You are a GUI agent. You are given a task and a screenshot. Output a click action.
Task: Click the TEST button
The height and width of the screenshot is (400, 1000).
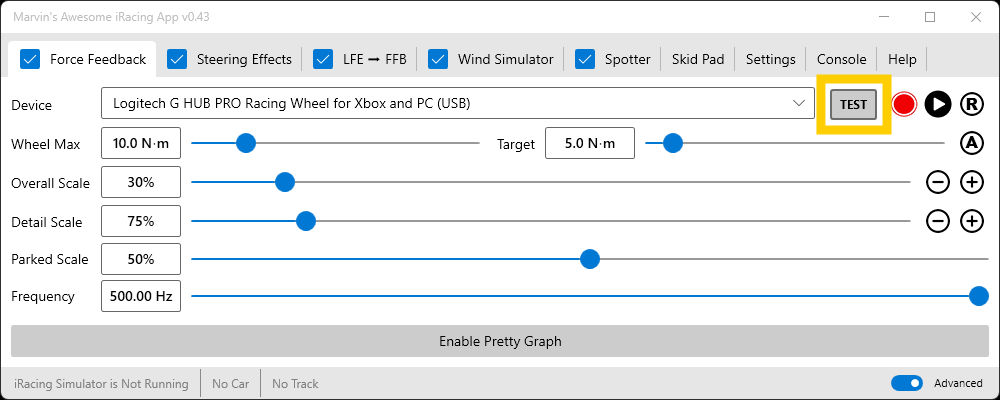pos(853,104)
